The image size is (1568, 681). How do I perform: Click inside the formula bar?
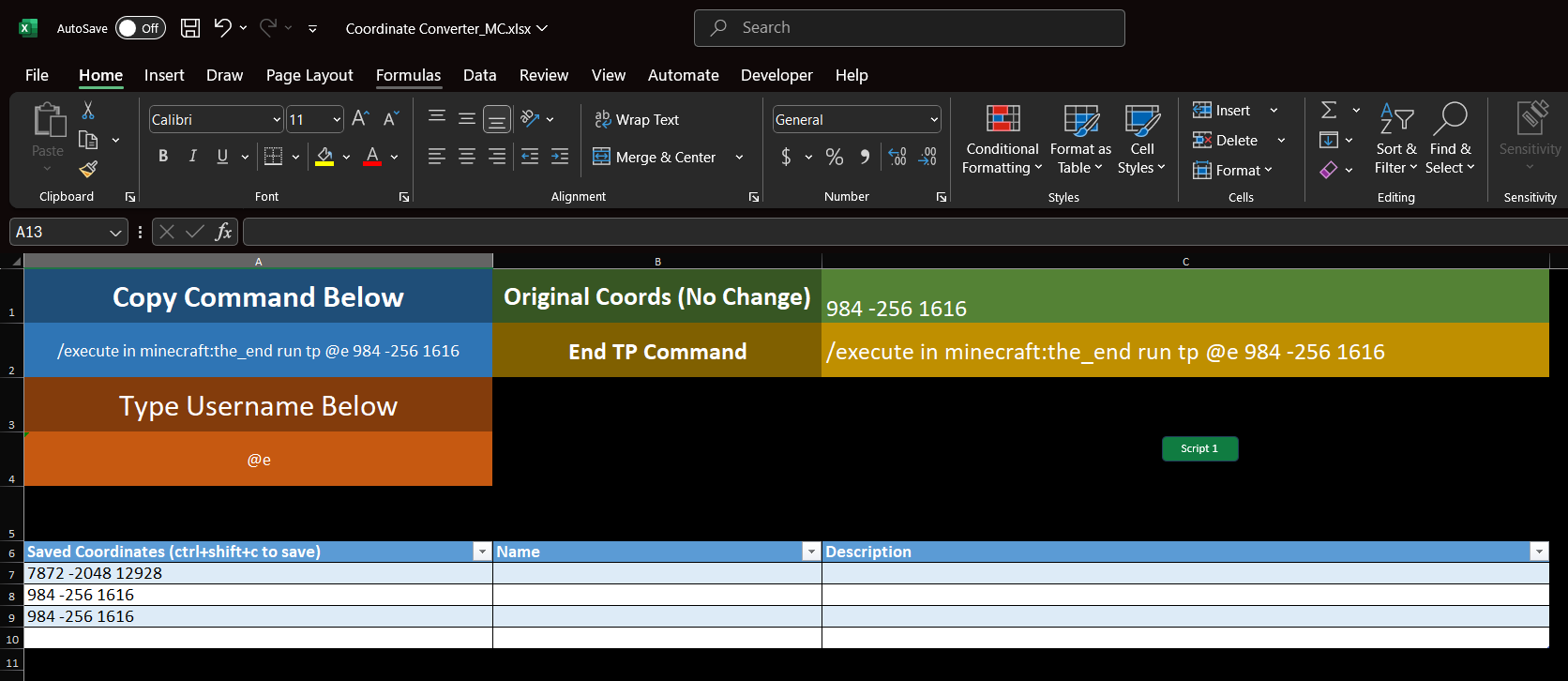(905, 232)
